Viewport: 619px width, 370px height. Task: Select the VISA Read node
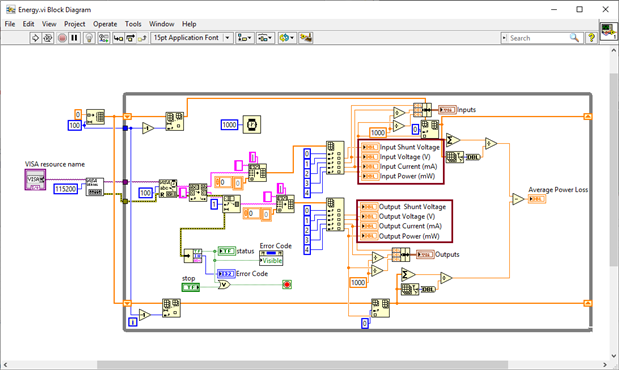coord(168,188)
